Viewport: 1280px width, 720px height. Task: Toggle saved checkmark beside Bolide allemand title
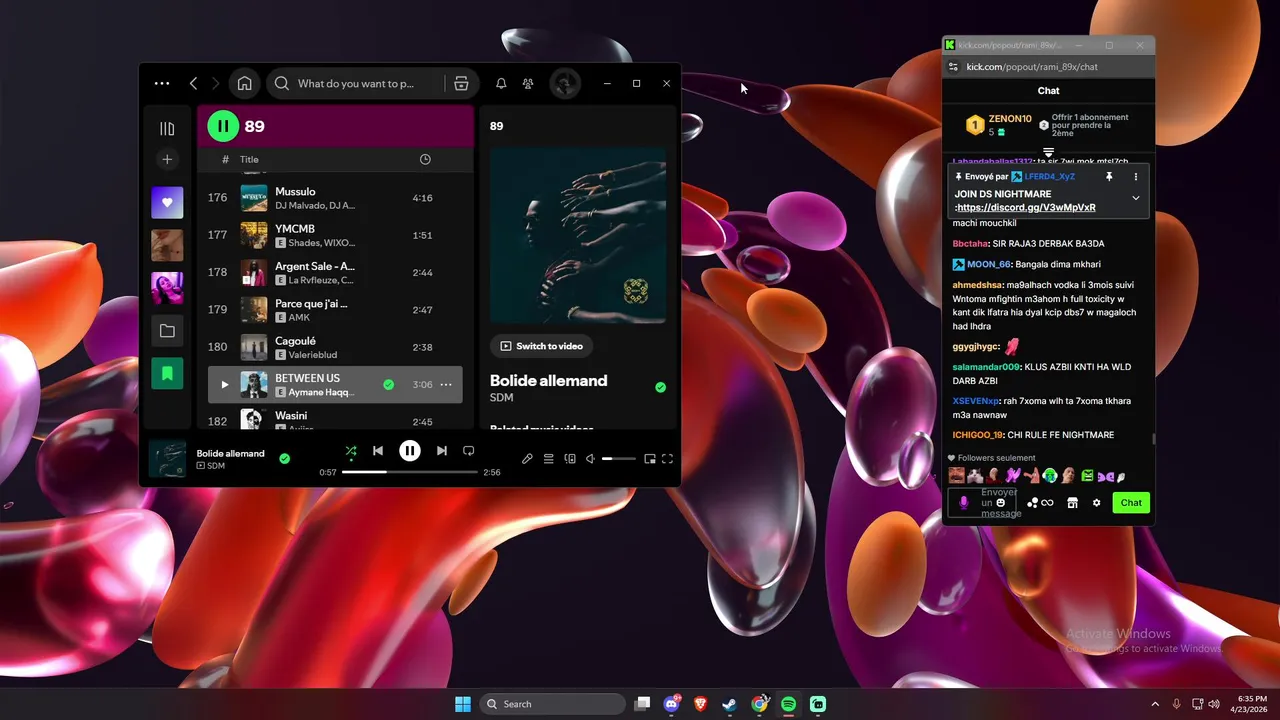point(660,387)
